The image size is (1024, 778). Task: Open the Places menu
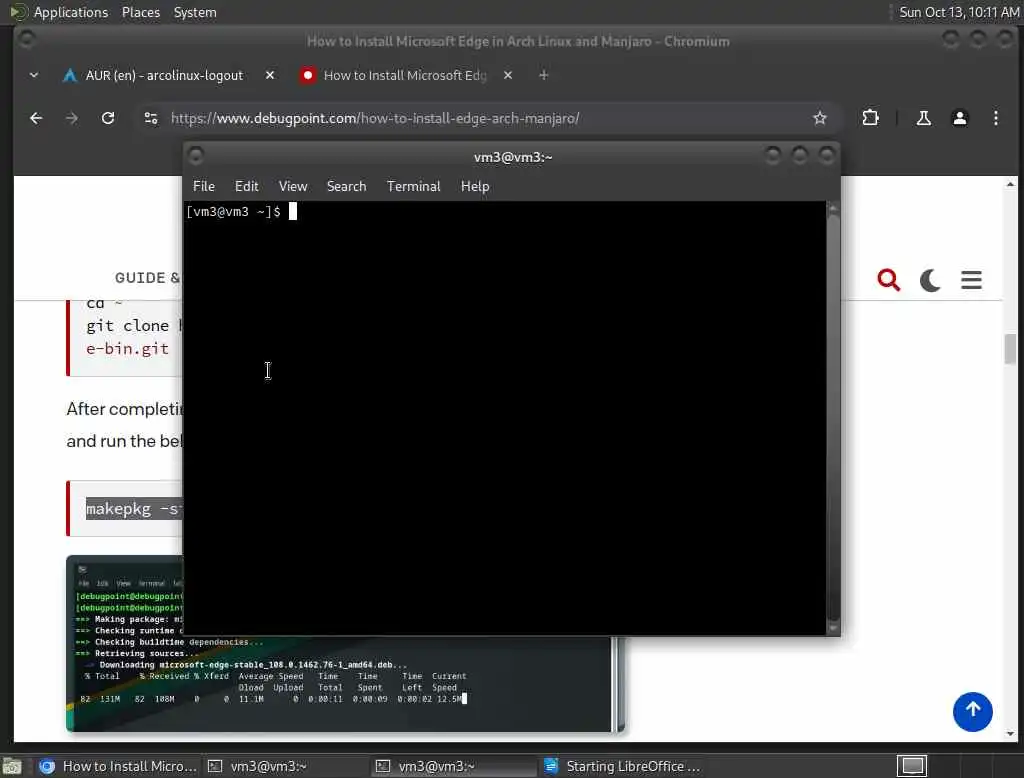click(141, 12)
